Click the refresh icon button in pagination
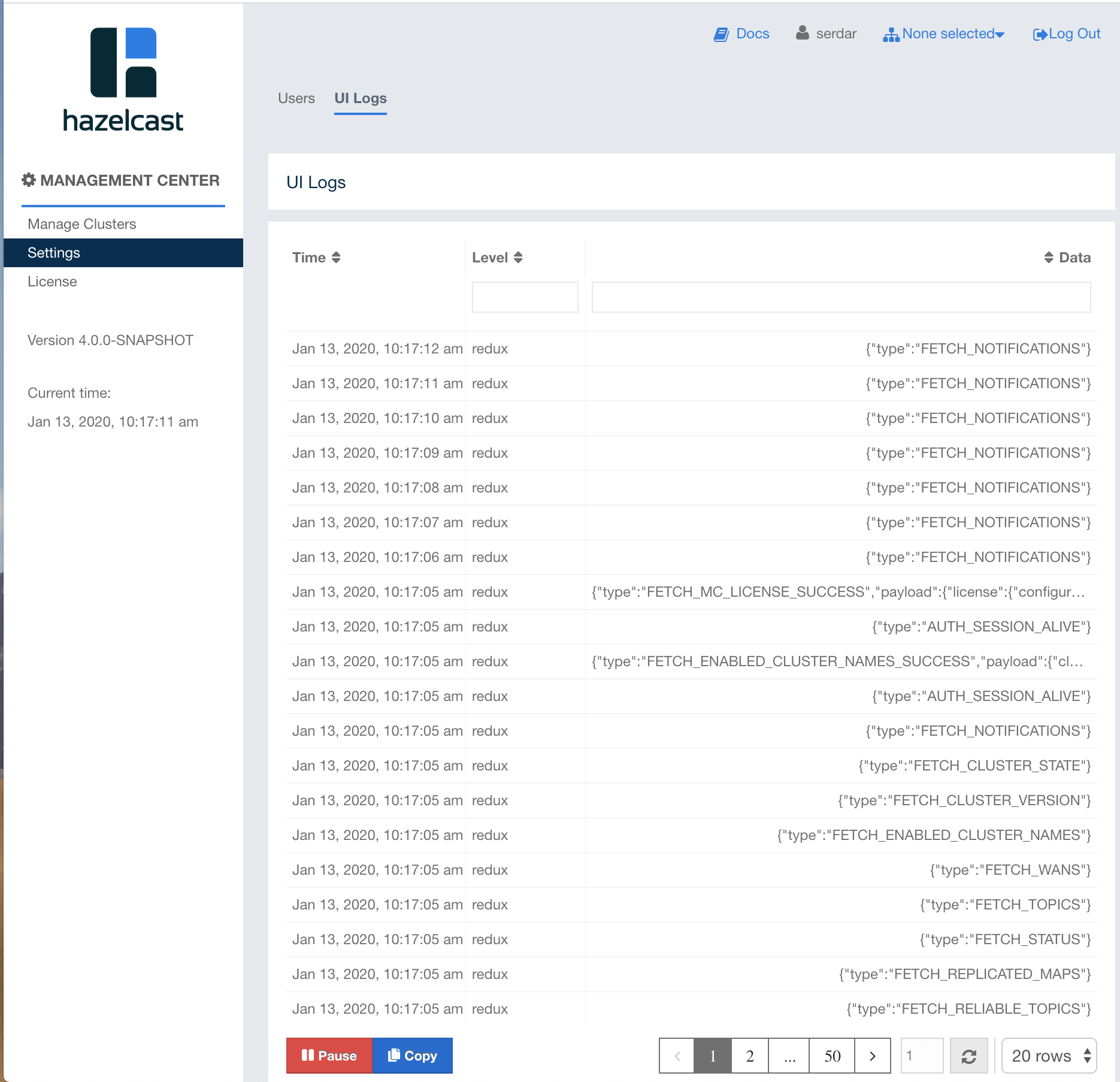Image resolution: width=1120 pixels, height=1082 pixels. click(968, 1056)
